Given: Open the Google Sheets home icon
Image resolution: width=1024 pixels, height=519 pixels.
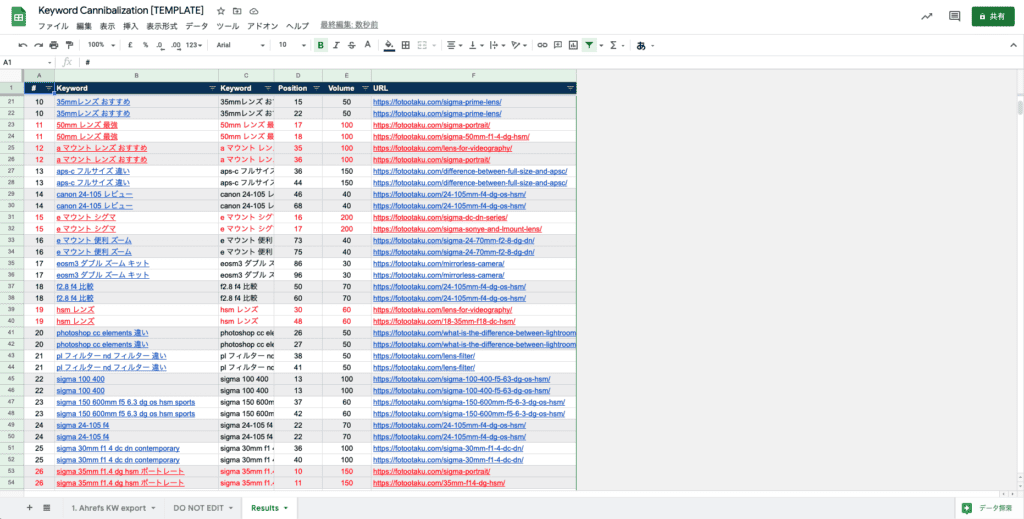Looking at the screenshot, I should (x=18, y=17).
